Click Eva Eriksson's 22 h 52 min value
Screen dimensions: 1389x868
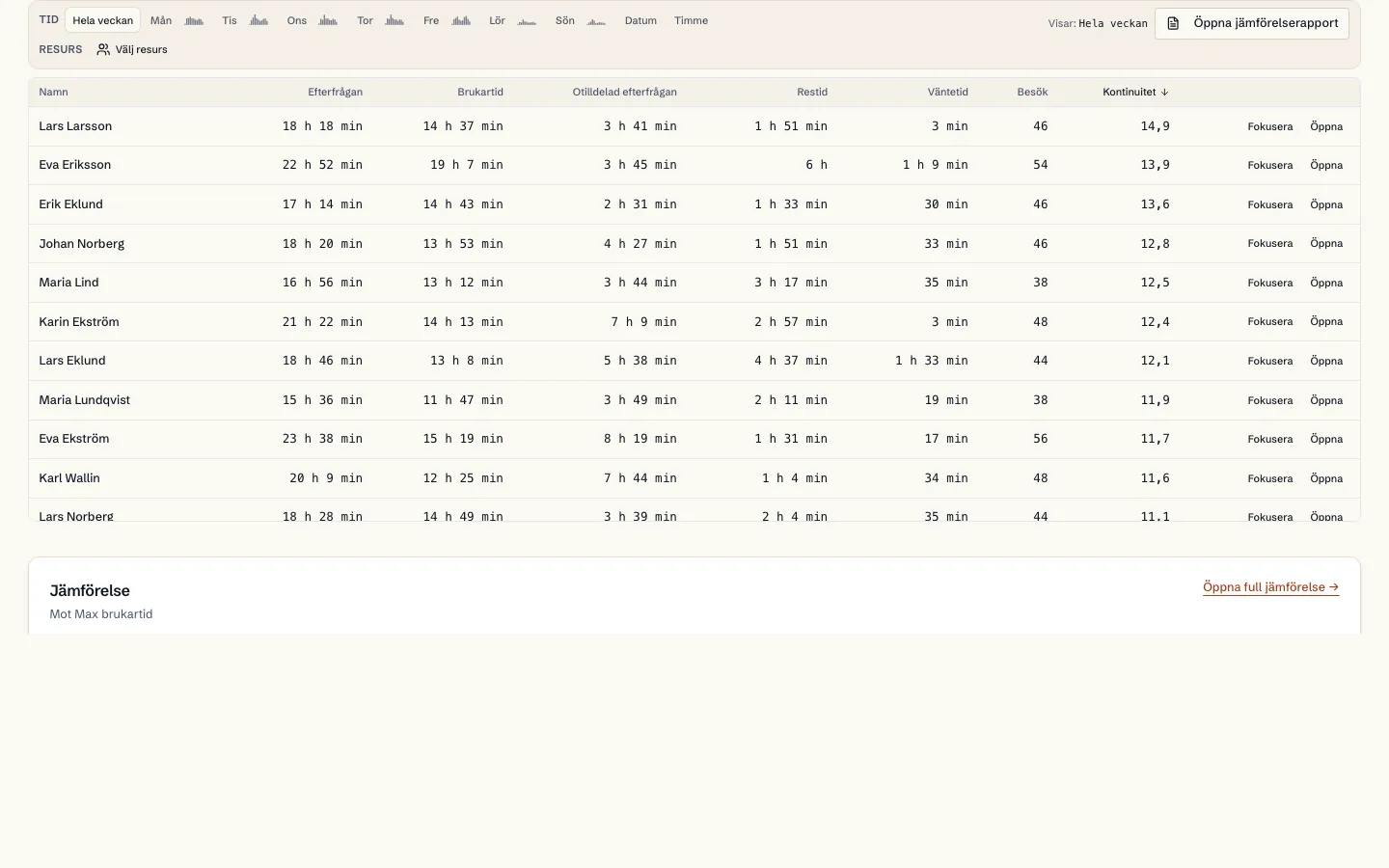pos(322,165)
